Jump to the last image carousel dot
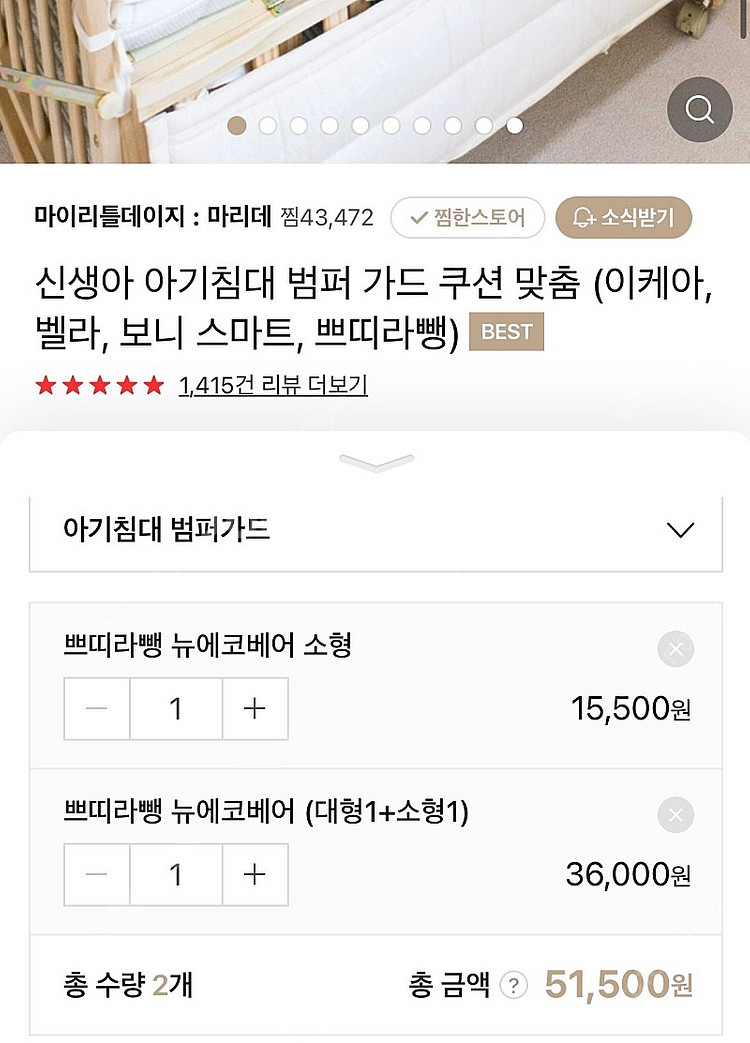This screenshot has height=1043, width=750. pos(514,125)
